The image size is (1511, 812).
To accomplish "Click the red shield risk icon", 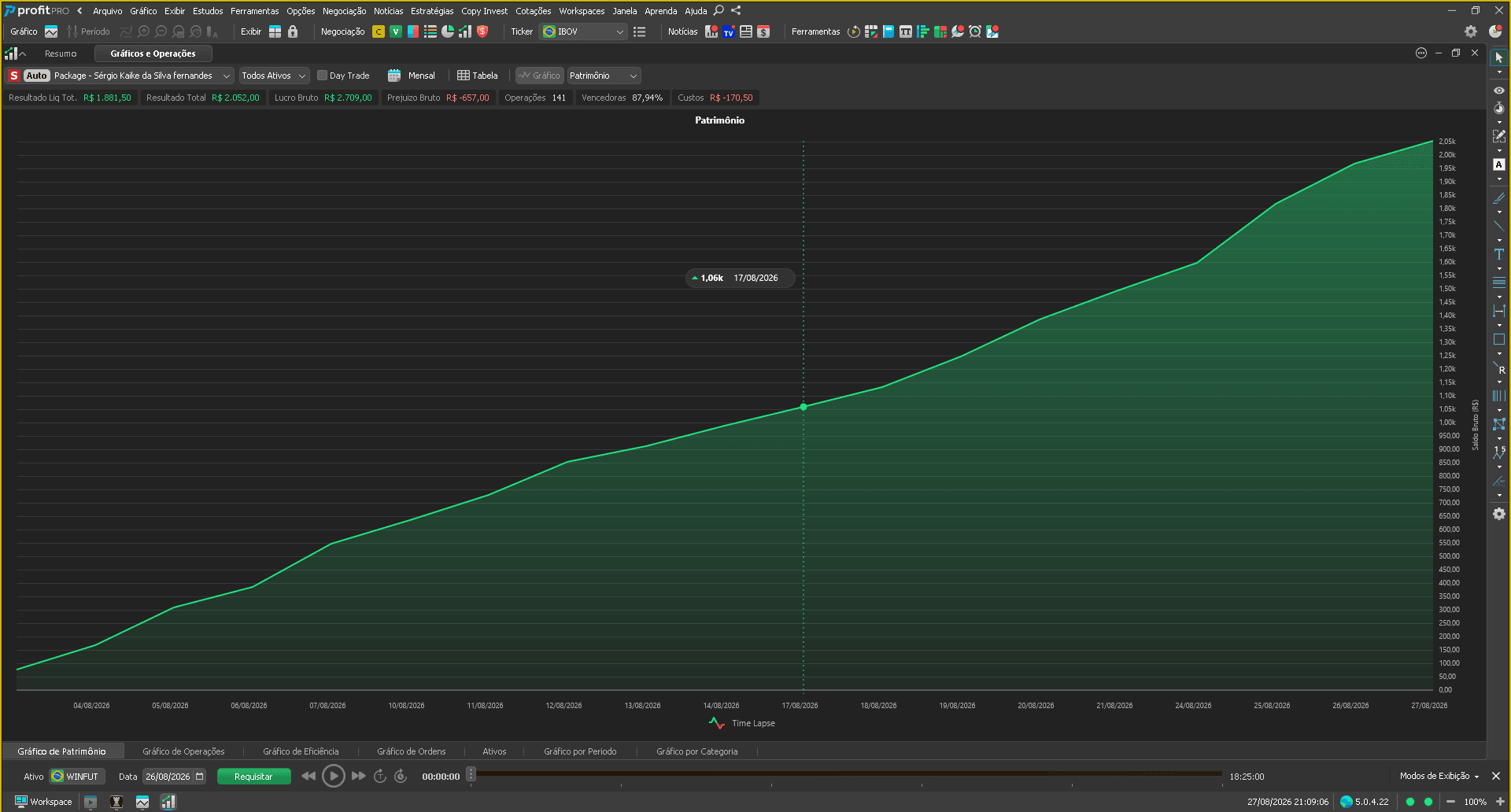I will (x=482, y=31).
